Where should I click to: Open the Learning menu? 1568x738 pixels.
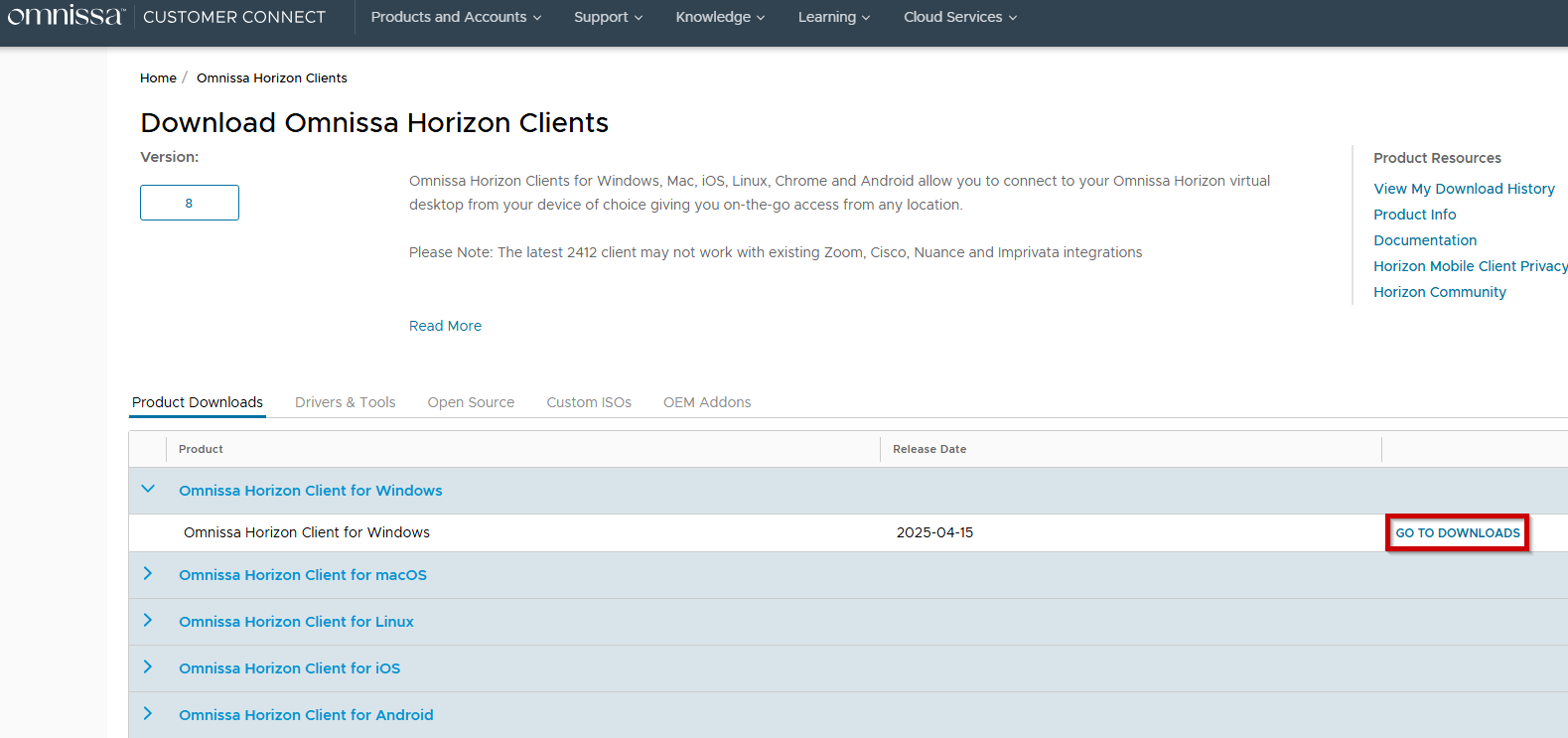coord(834,17)
